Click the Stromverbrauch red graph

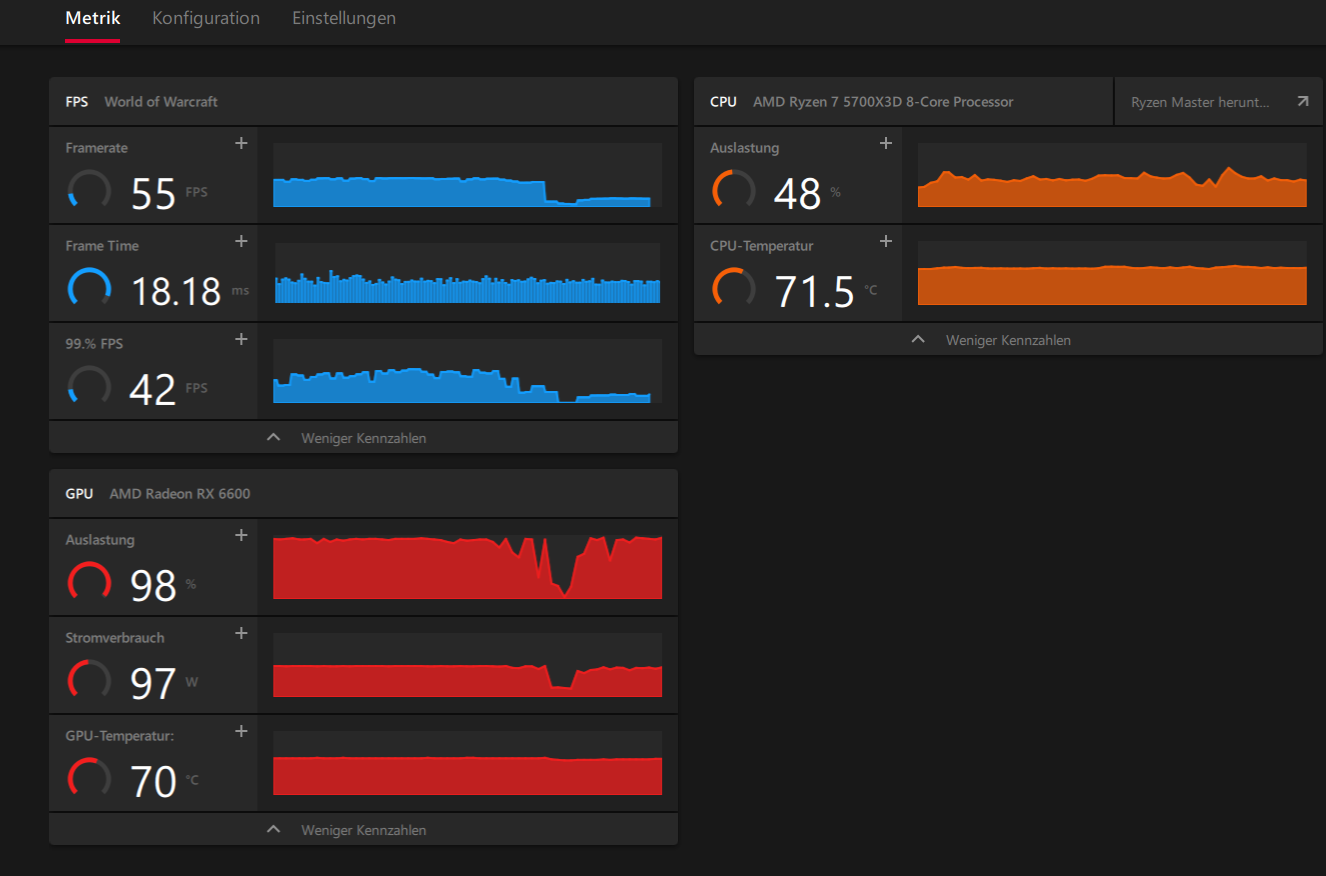467,665
